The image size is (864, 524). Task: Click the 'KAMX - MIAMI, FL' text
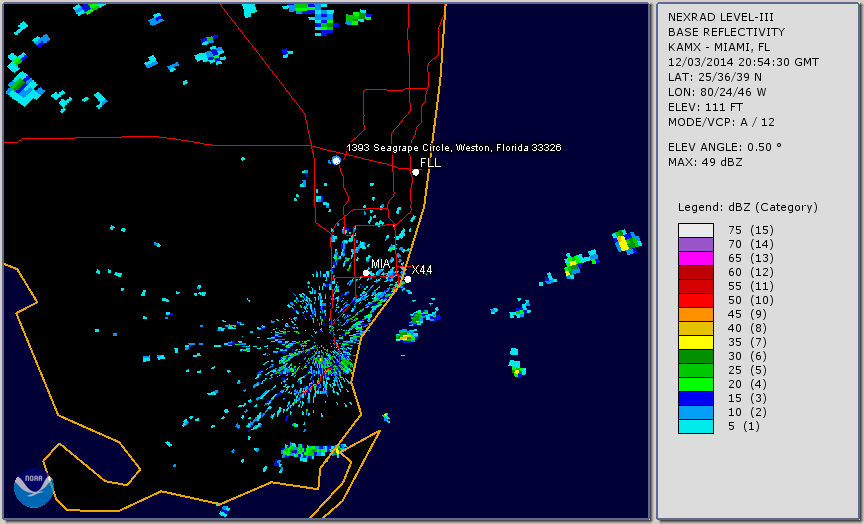click(719, 47)
